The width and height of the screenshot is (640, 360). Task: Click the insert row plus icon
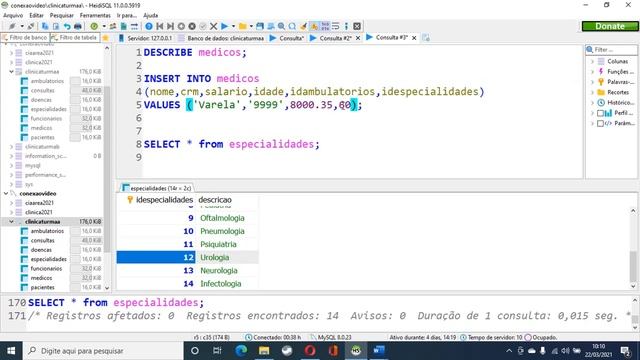point(181,26)
